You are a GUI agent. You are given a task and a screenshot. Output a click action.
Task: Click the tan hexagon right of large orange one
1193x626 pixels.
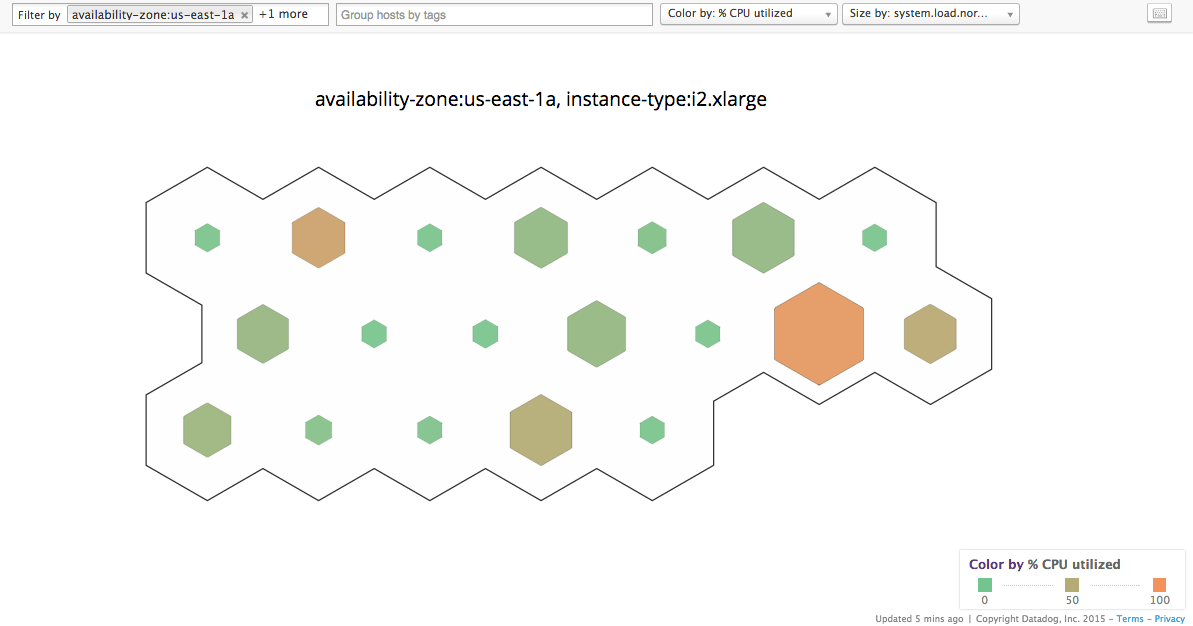930,334
